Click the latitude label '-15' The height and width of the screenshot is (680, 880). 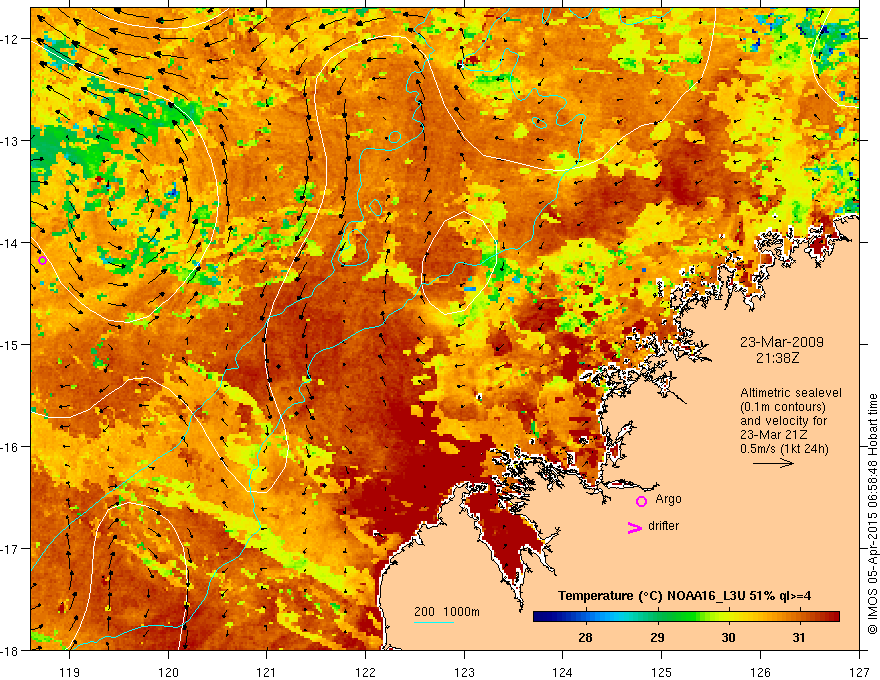click(11, 344)
